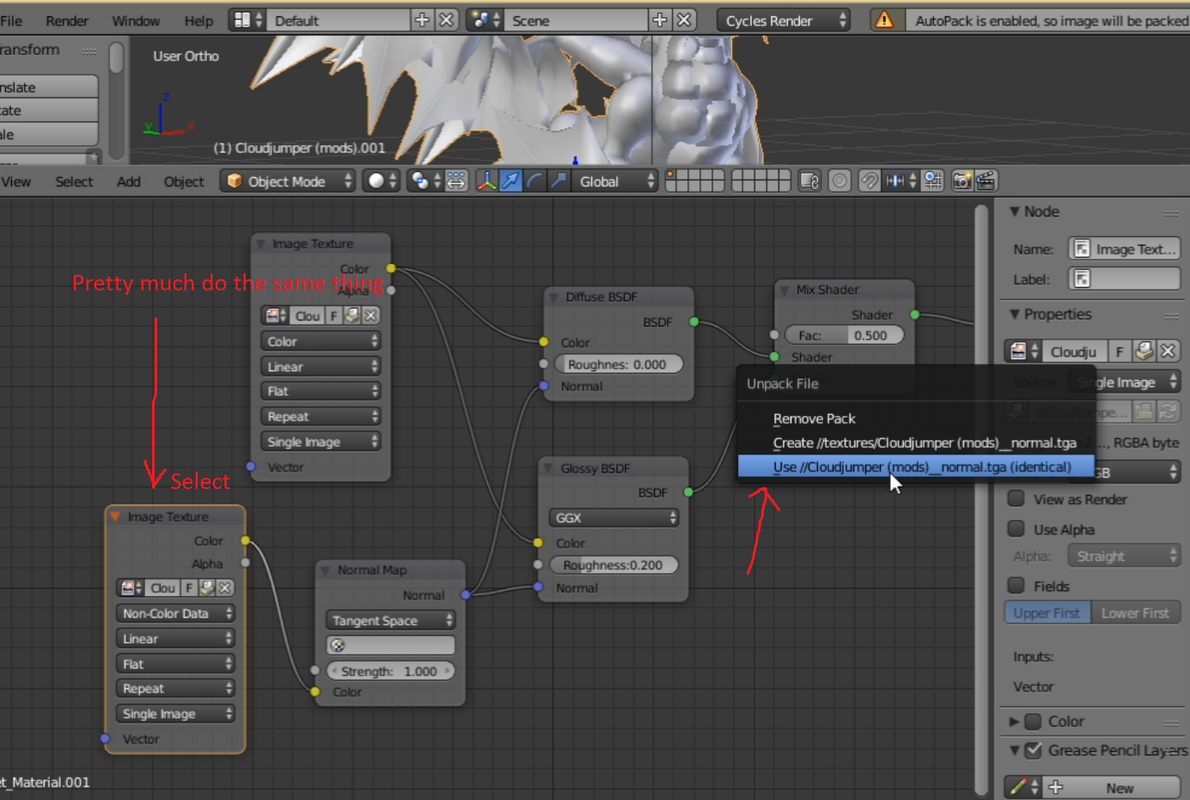The image size is (1190, 800).
Task: Open Global transform orientation dropdown
Action: click(x=614, y=181)
